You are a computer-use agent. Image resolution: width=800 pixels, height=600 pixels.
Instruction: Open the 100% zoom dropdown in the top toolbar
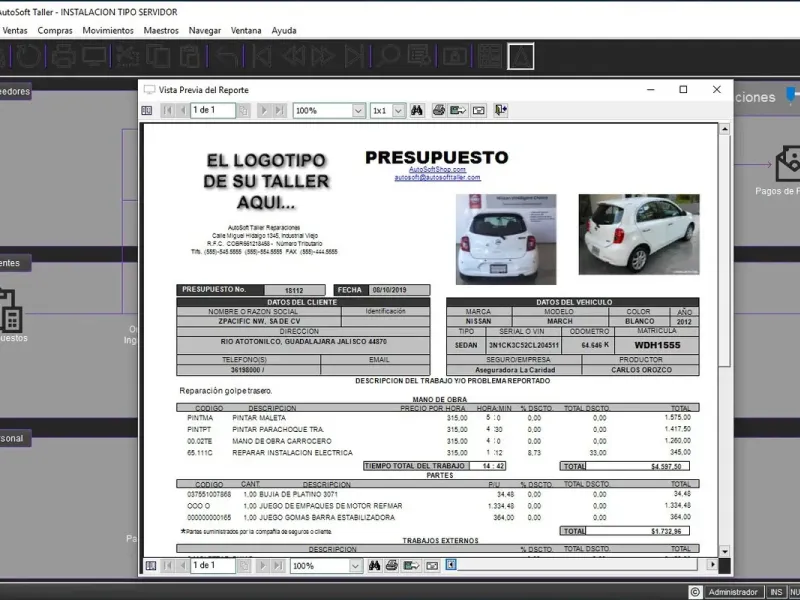click(x=358, y=111)
